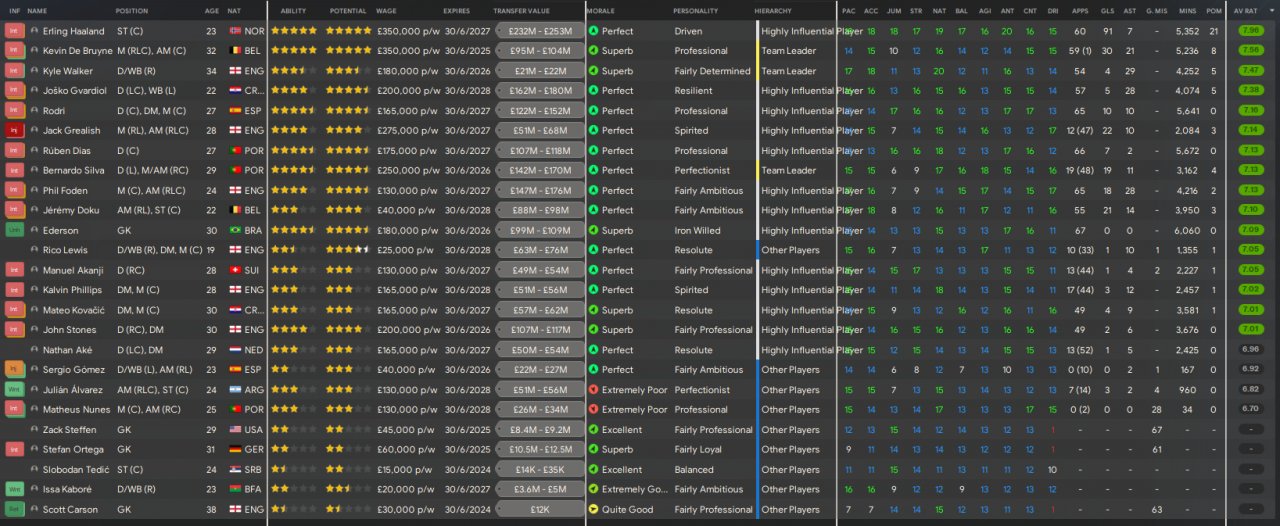Screen dimensions: 1280x526
Task: Click Scott Carson's yellow Quite Good morale icon
Action: [593, 509]
